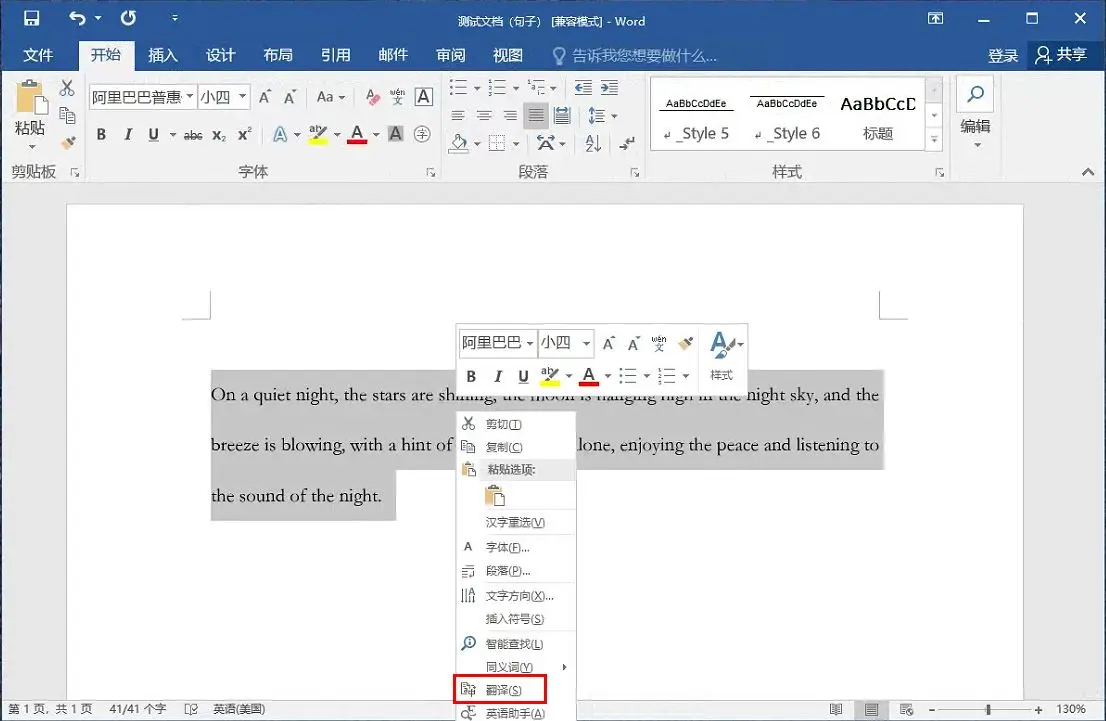
Task: Choose 翻译(S) from the context menu
Action: click(x=502, y=690)
